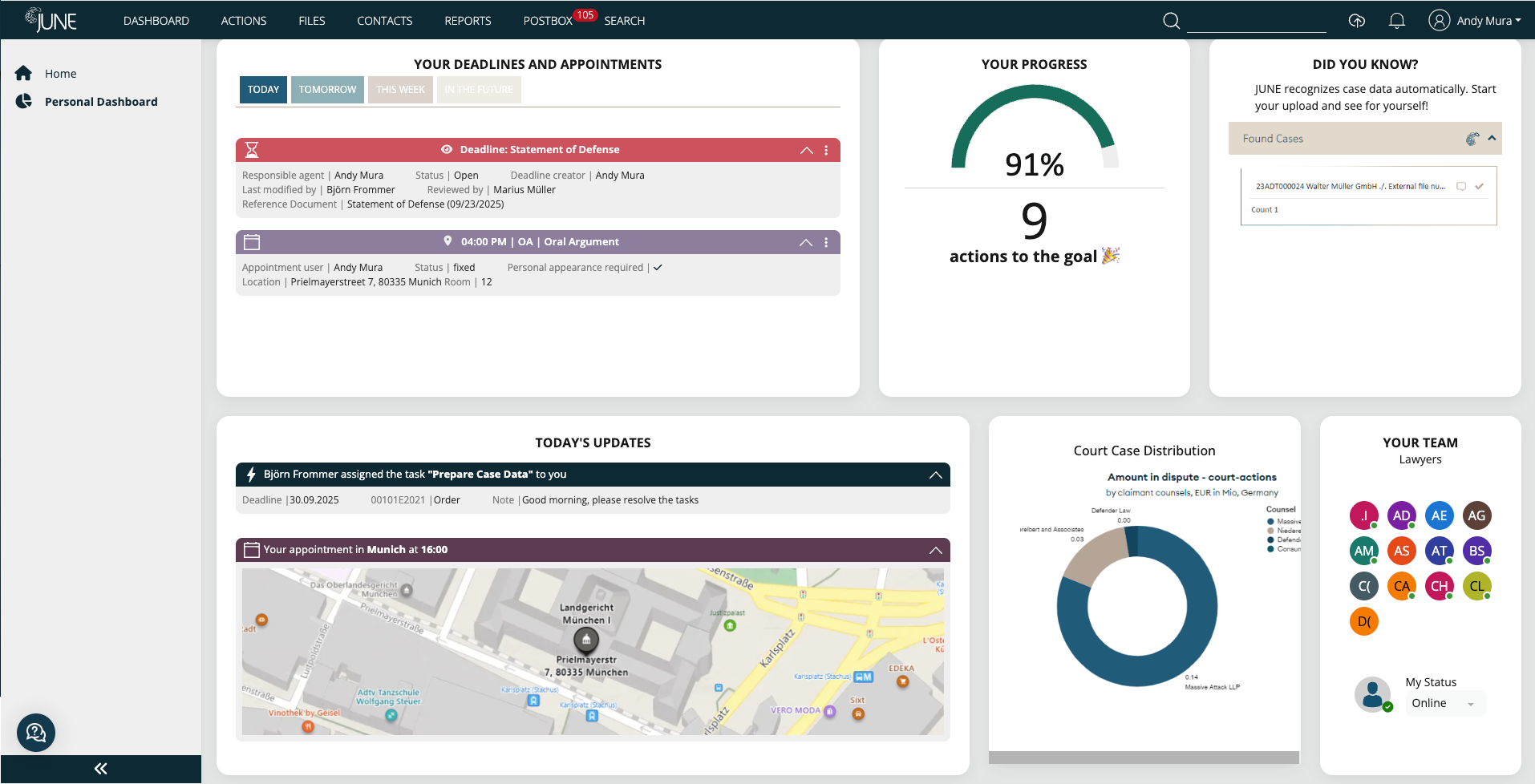The image size is (1535, 784).
Task: Open the Personal Dashboard from the sidebar
Action: click(x=101, y=101)
